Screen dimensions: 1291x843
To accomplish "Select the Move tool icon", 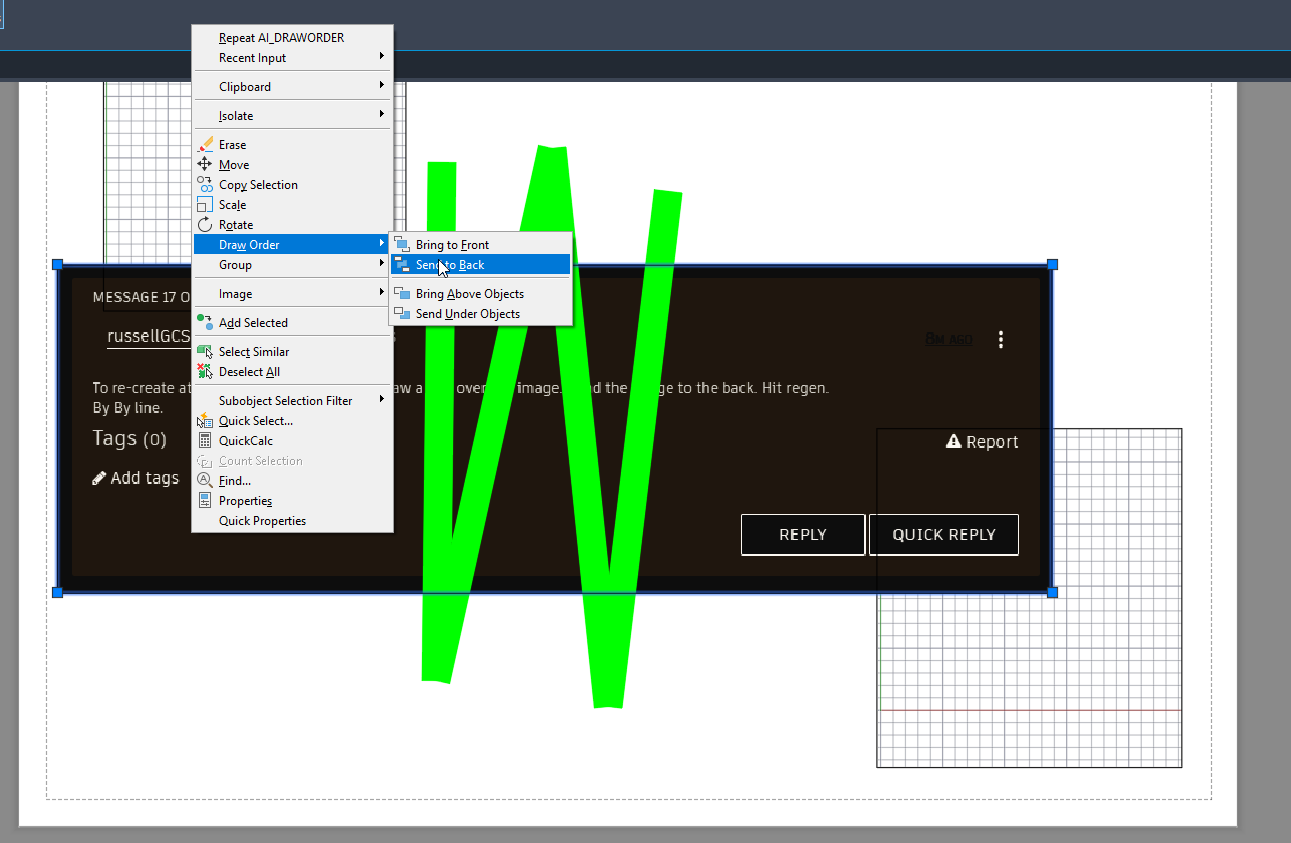I will [x=205, y=164].
